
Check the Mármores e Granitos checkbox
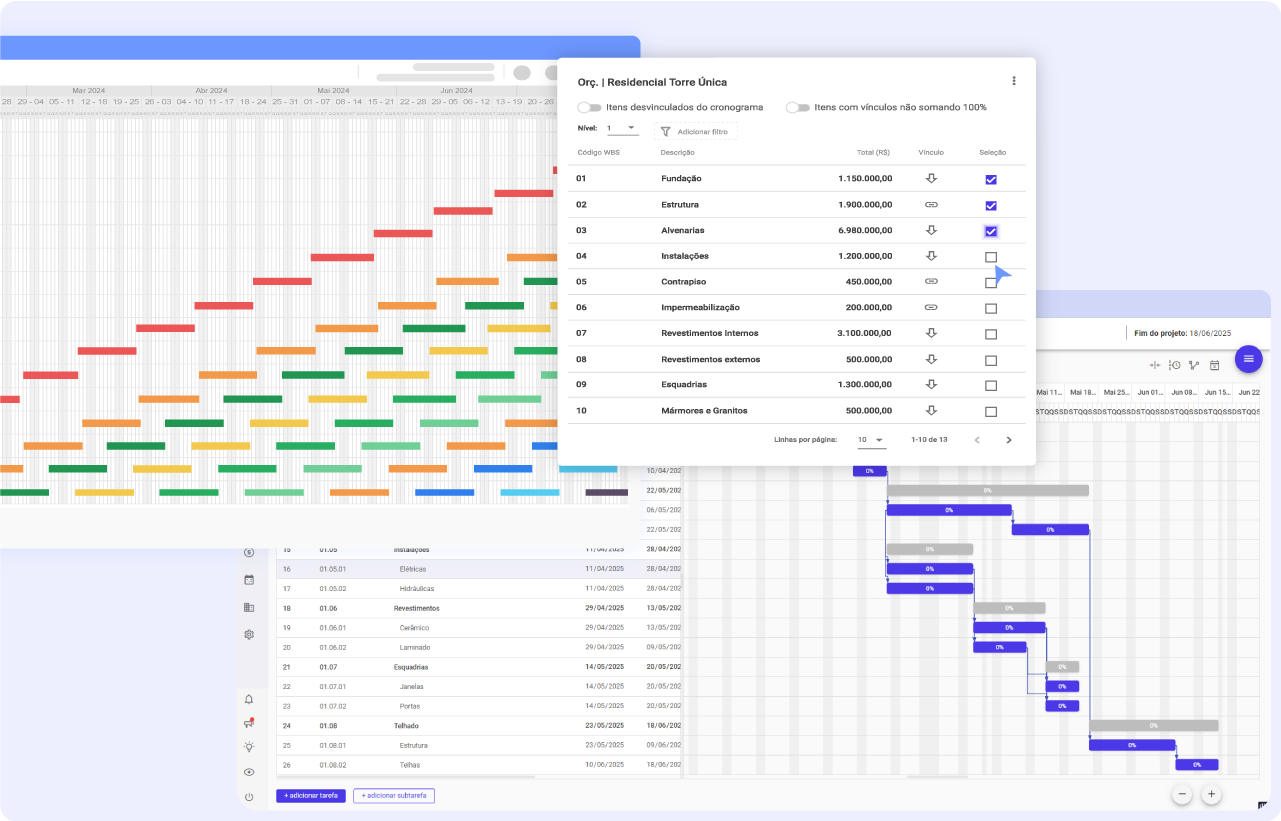click(991, 411)
